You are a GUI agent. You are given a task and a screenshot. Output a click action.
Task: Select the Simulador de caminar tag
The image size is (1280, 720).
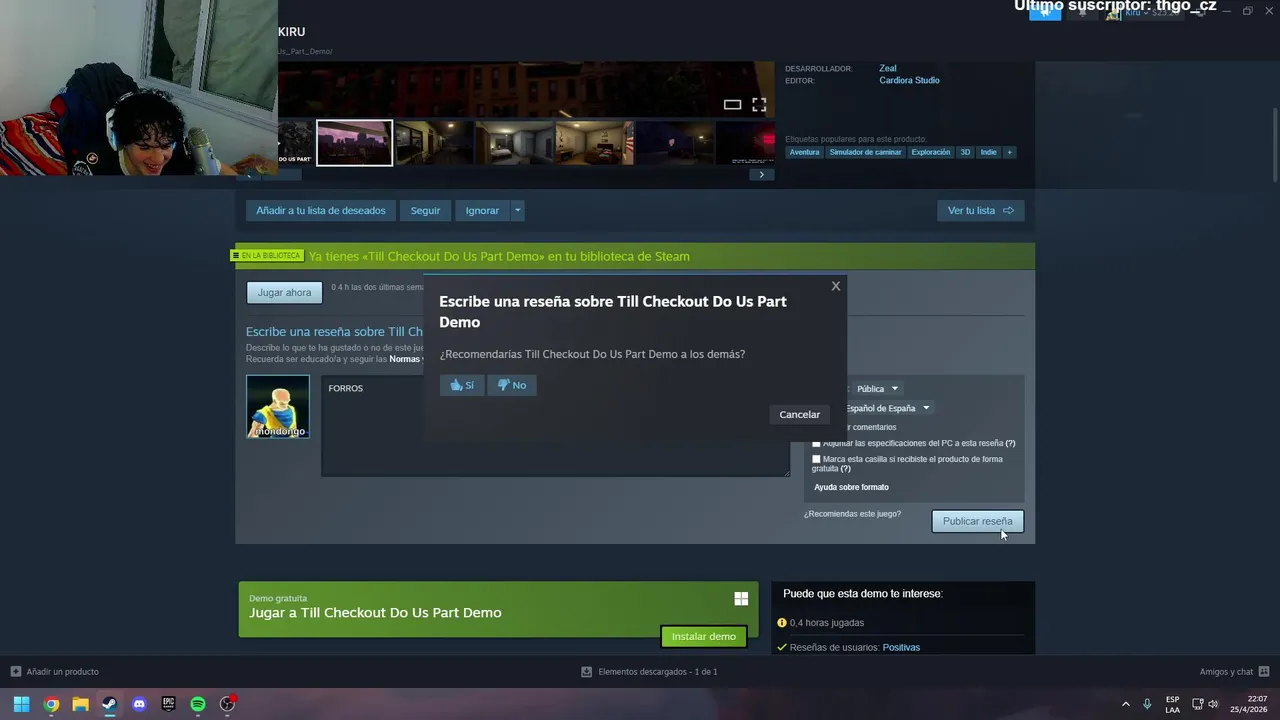click(x=865, y=152)
